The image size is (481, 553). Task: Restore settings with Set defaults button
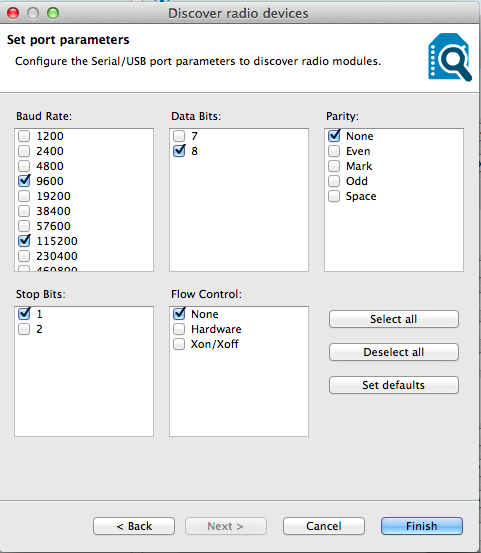click(394, 385)
